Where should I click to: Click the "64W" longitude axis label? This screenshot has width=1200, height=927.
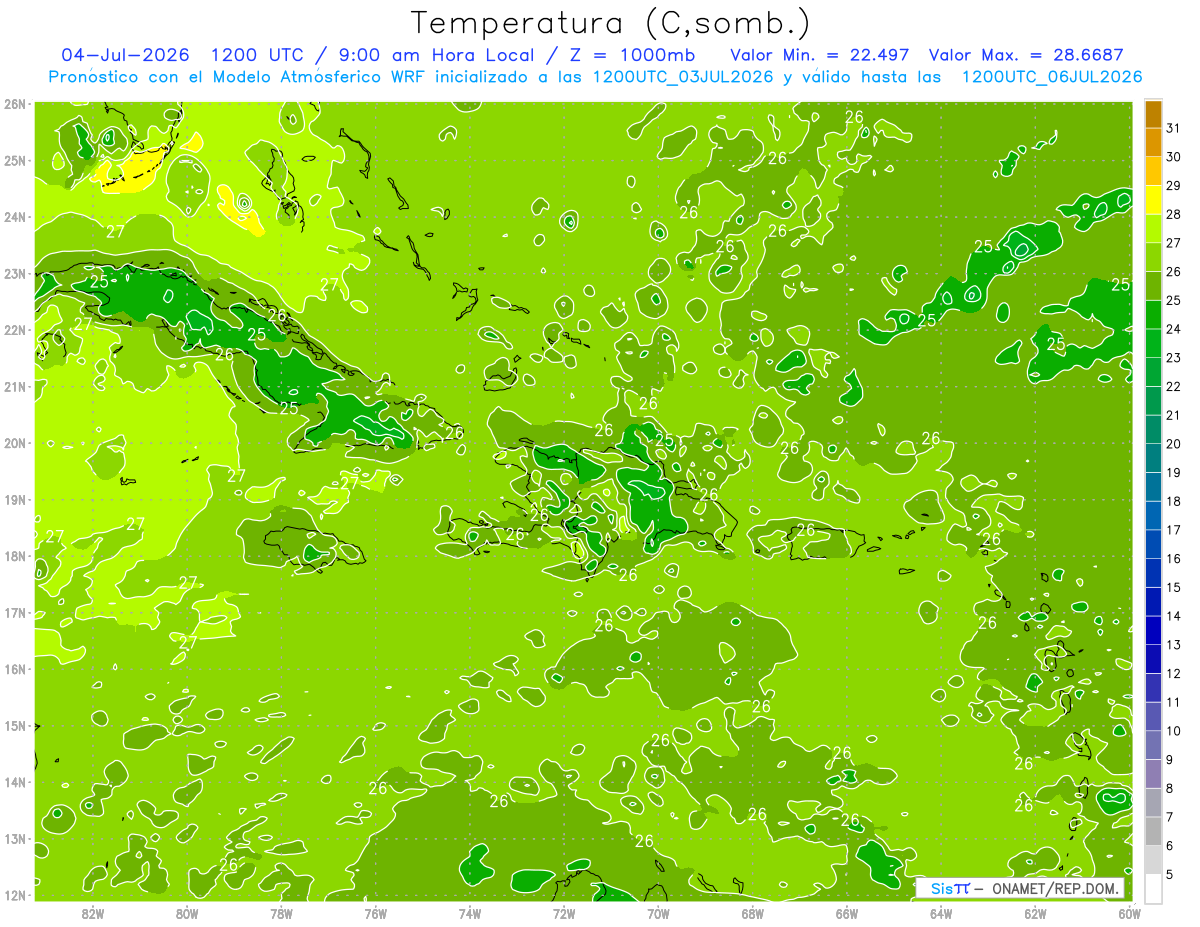click(941, 913)
